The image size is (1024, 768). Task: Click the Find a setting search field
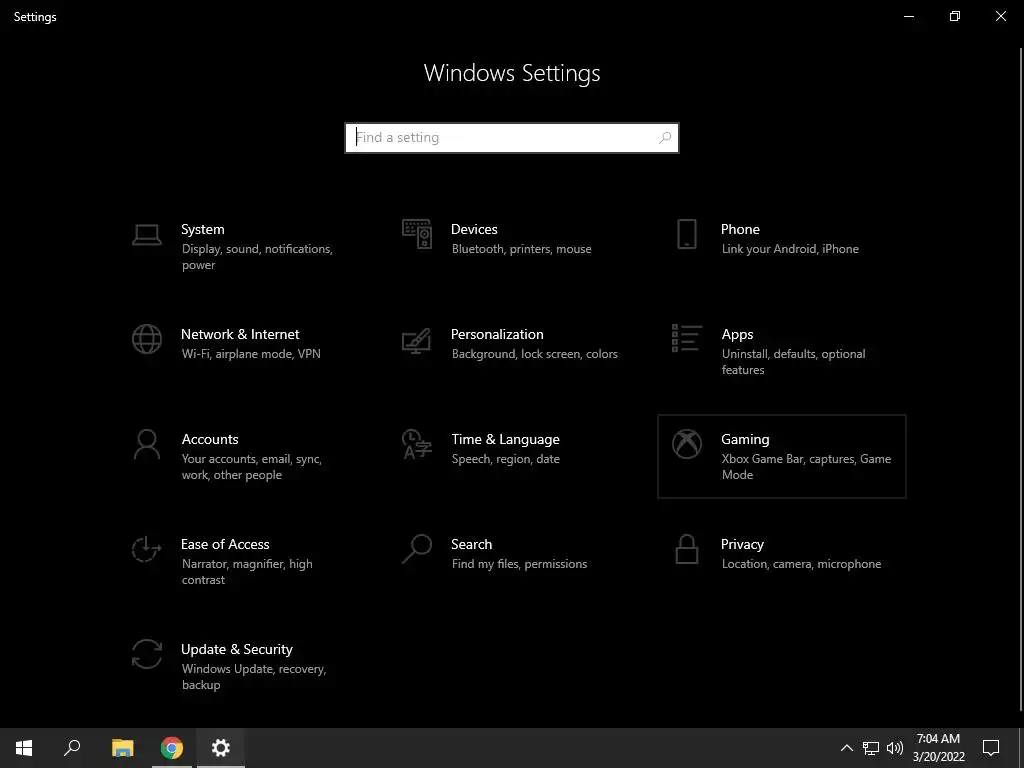[x=512, y=138]
